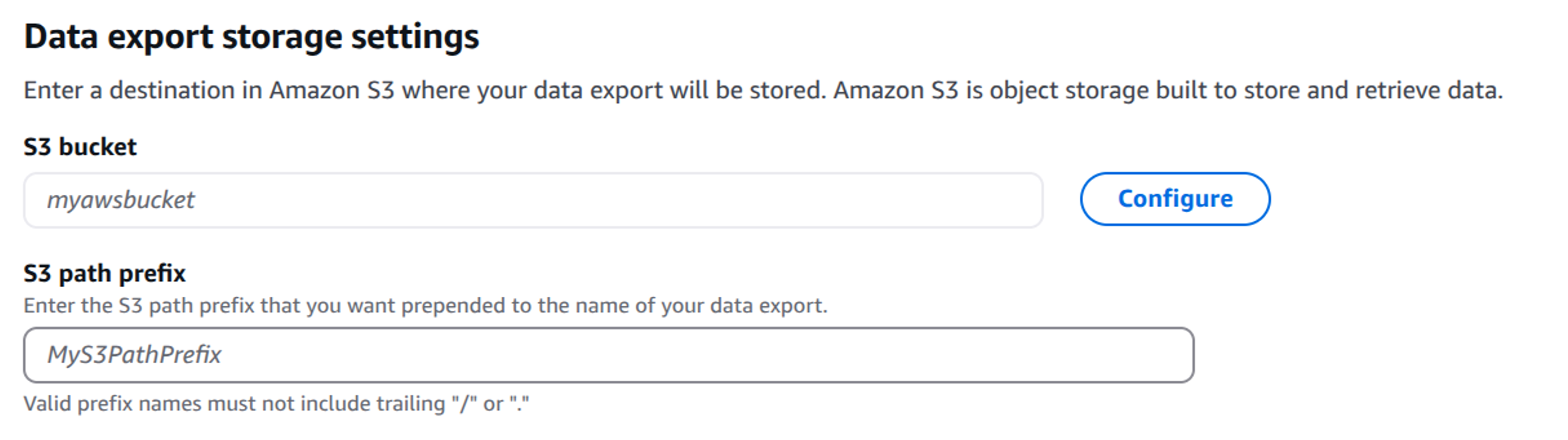Click near the prepended prefix instruction line
The width and height of the screenshot is (1568, 440).
tap(426, 307)
